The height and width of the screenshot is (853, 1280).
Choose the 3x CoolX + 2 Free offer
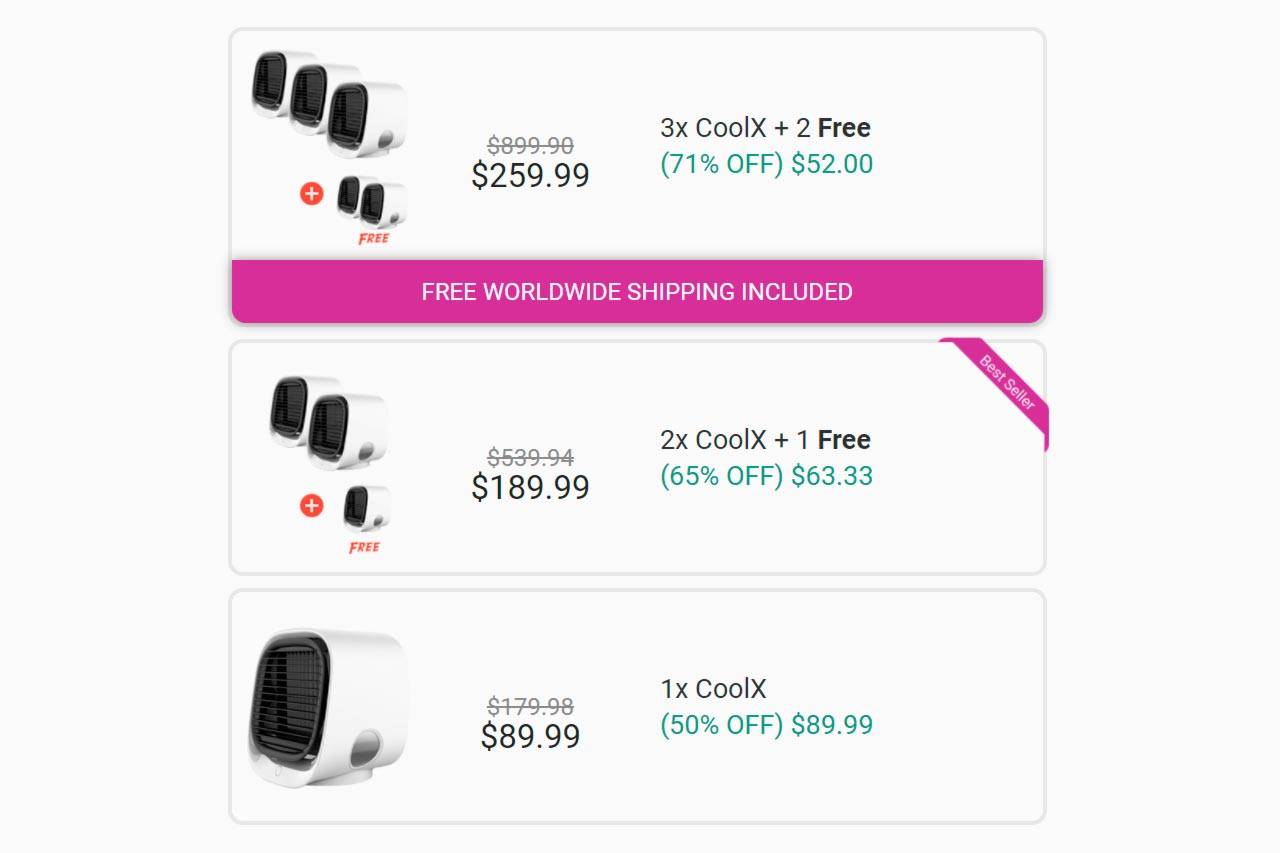tap(765, 128)
